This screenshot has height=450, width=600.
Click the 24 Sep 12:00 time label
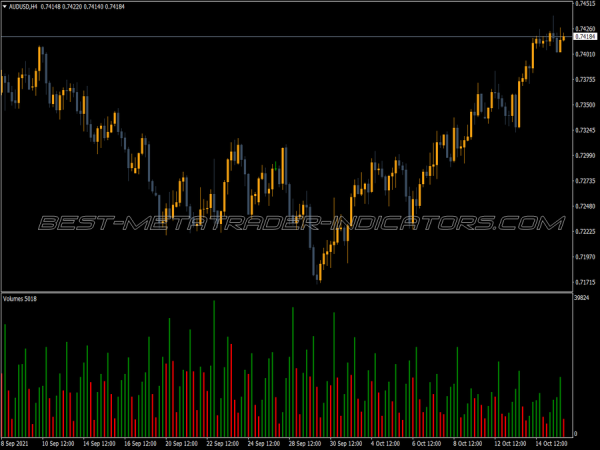point(264,444)
